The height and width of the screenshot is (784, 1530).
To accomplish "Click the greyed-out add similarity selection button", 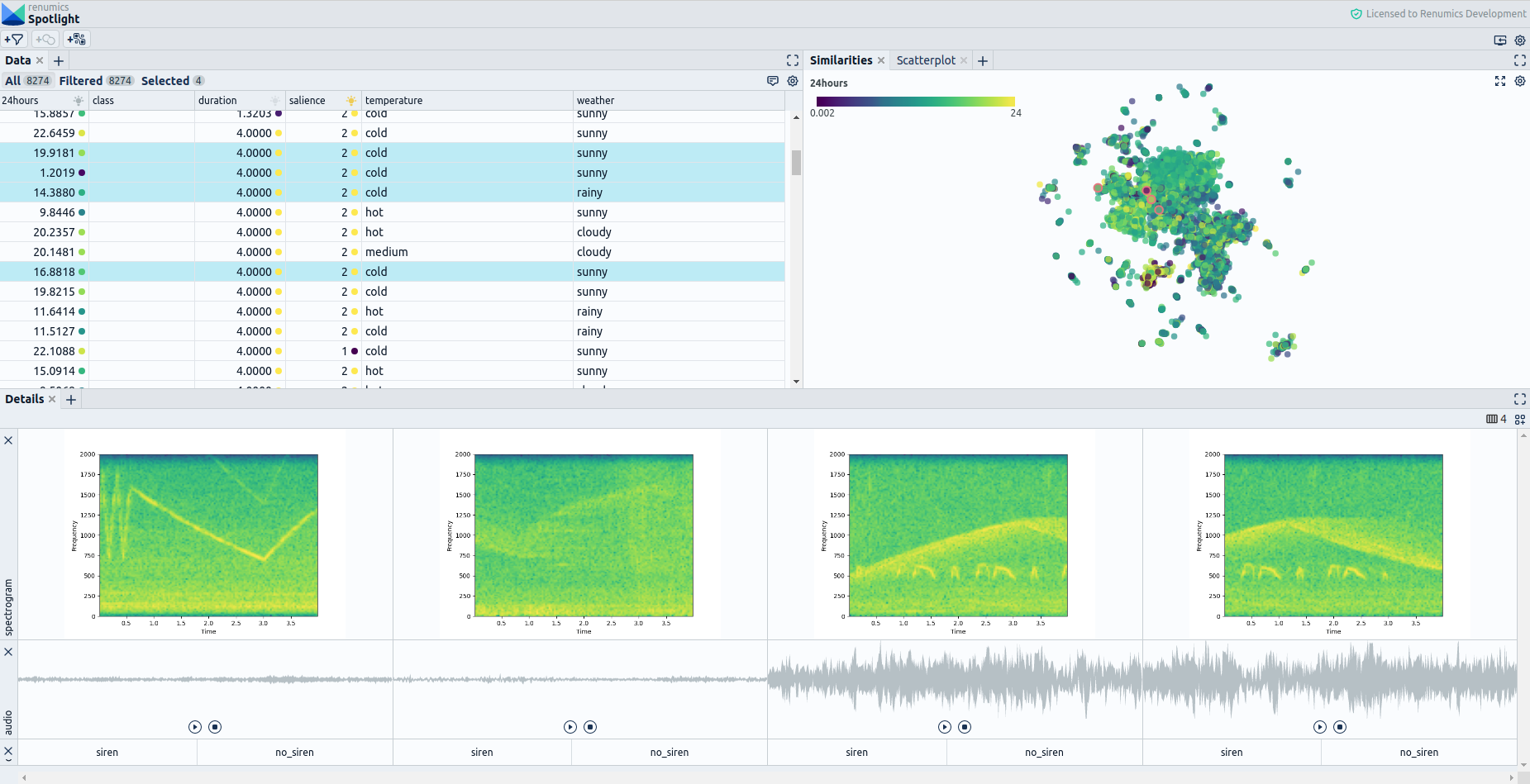I will tap(45, 39).
